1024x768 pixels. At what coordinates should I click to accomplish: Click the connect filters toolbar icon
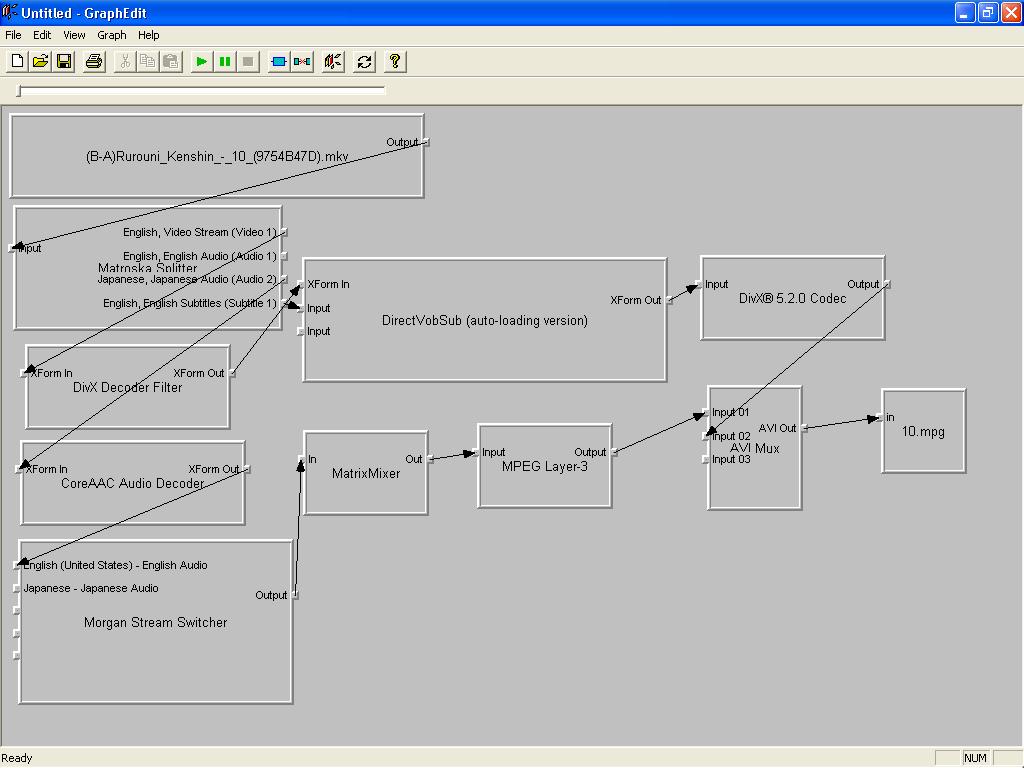(302, 61)
